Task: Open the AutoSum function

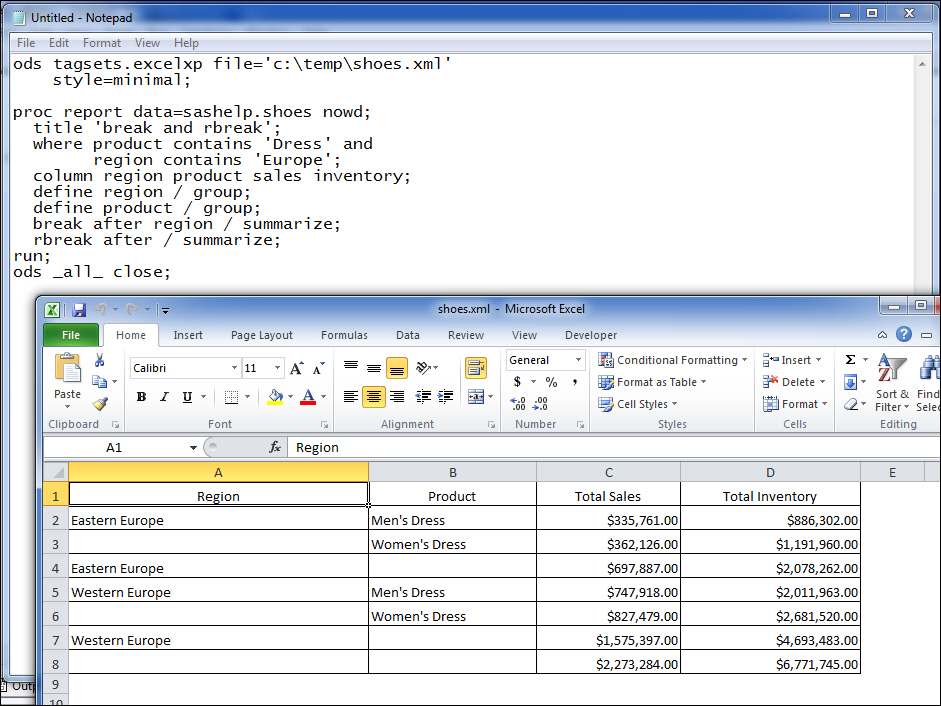Action: 849,358
